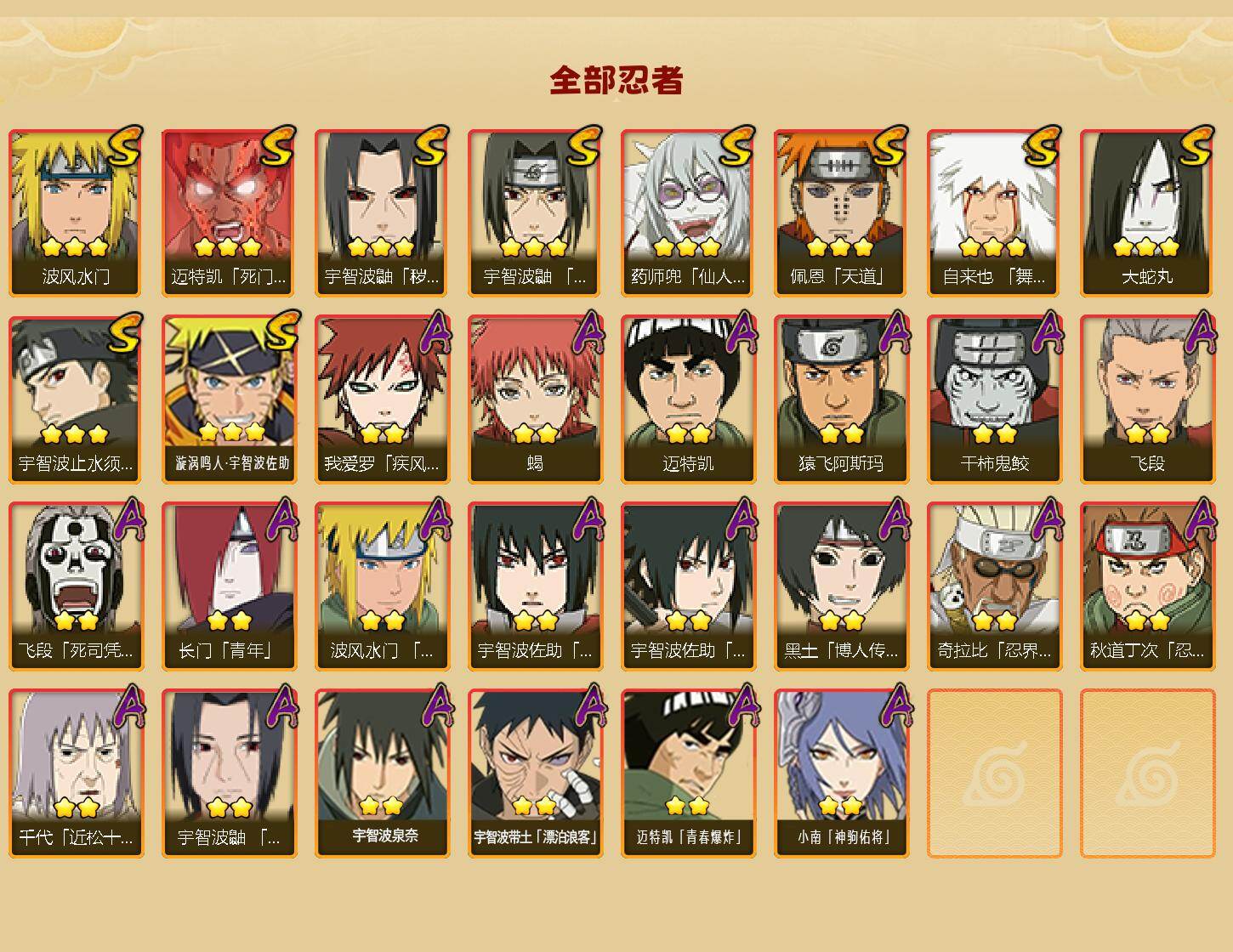Open the 宇智波泉奈 ninja card

pyautogui.click(x=382, y=773)
